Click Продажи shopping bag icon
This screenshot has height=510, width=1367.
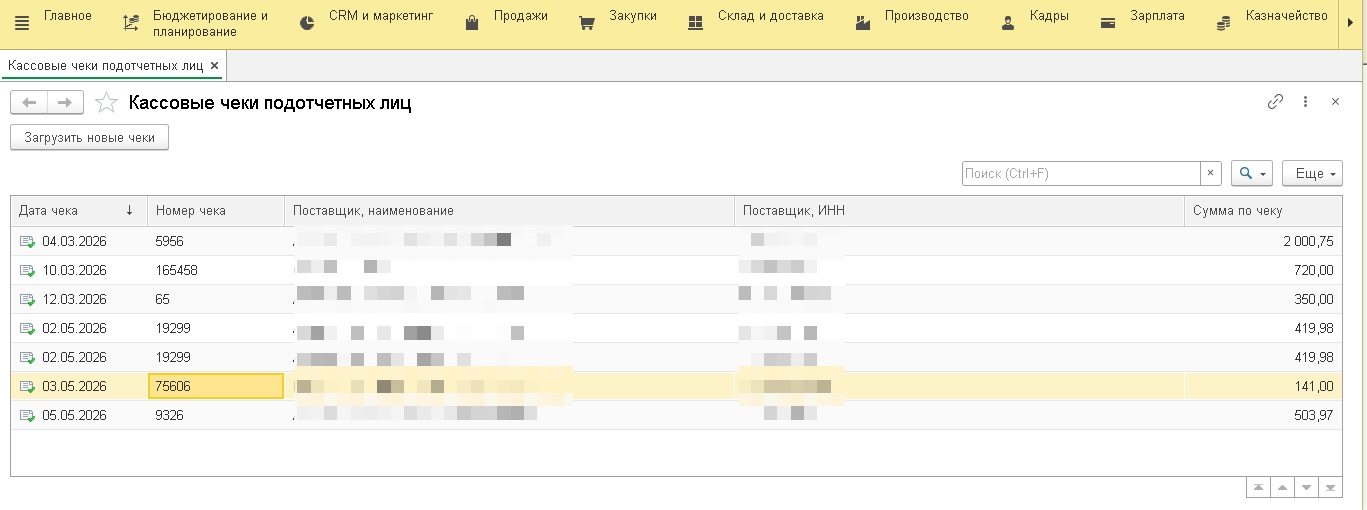[472, 23]
